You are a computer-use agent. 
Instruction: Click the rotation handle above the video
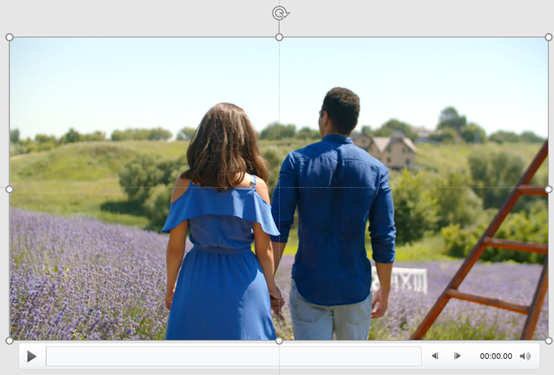pos(280,13)
